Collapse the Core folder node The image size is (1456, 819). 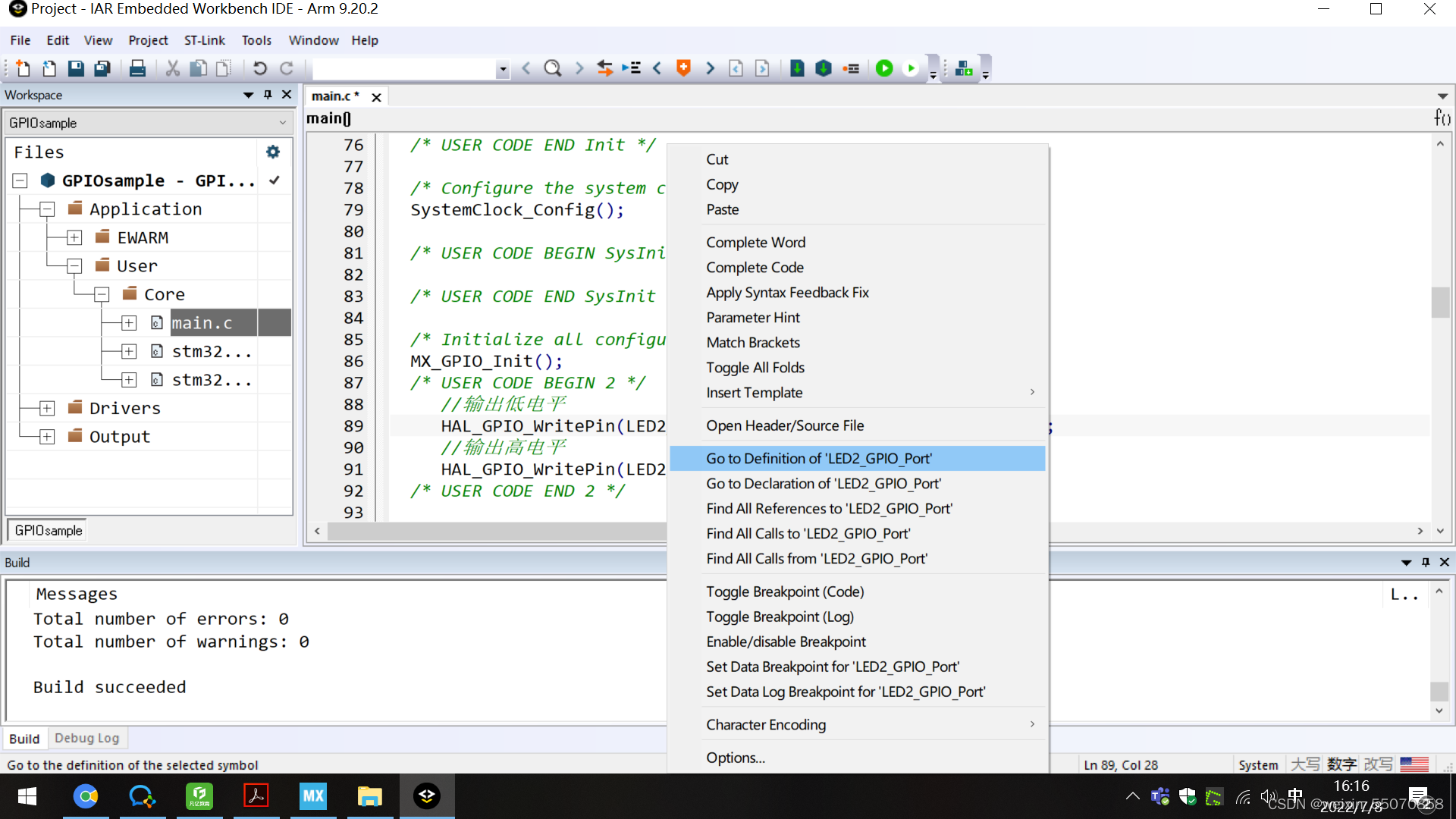pyautogui.click(x=102, y=294)
